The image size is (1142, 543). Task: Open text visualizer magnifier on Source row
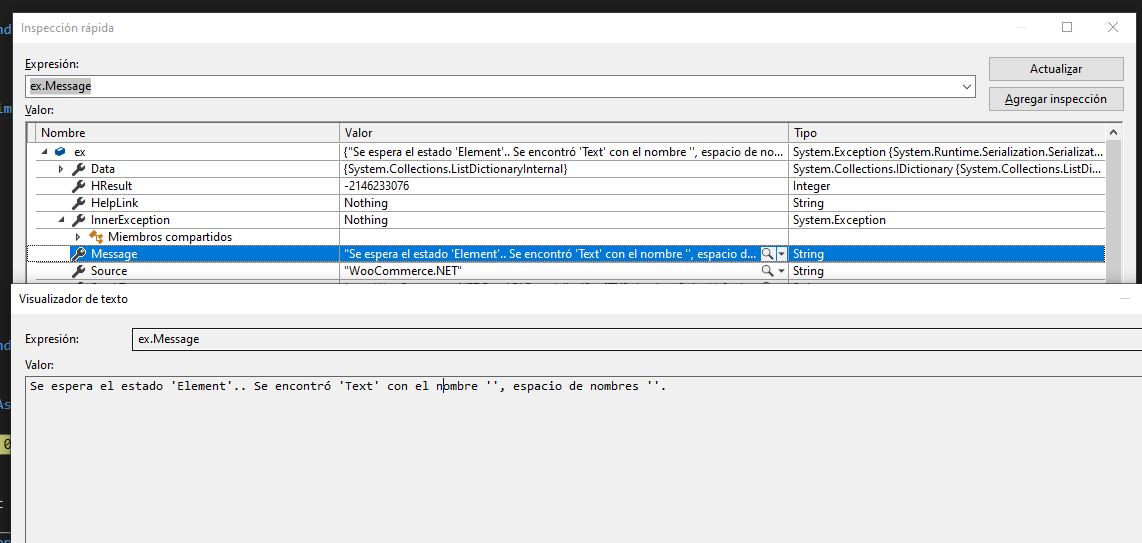767,271
